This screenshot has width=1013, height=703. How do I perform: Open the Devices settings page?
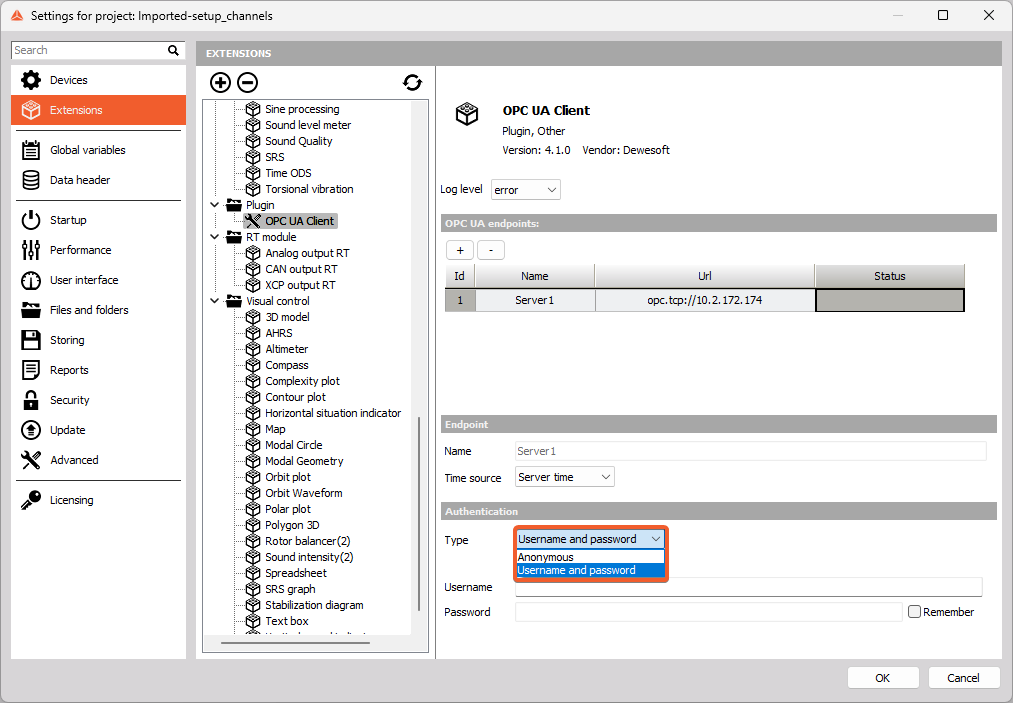click(x=98, y=80)
